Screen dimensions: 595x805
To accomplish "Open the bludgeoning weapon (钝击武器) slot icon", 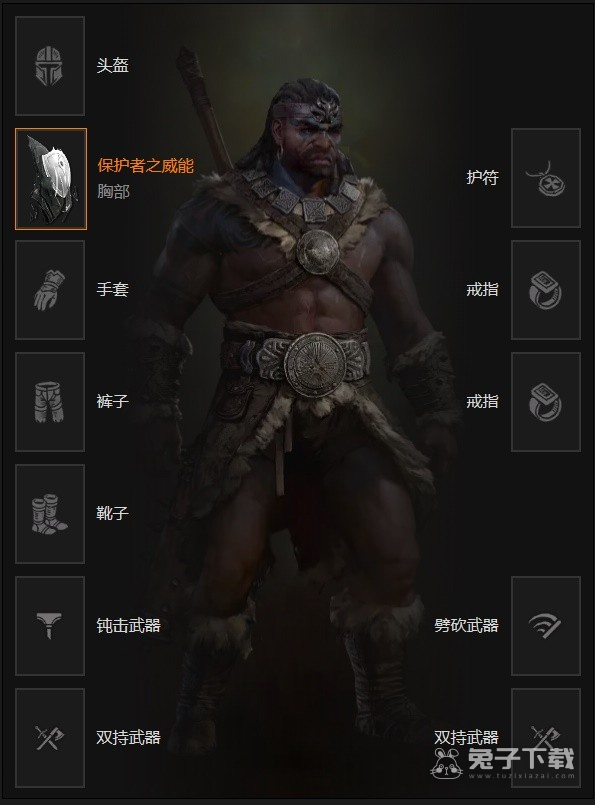I will [x=50, y=626].
